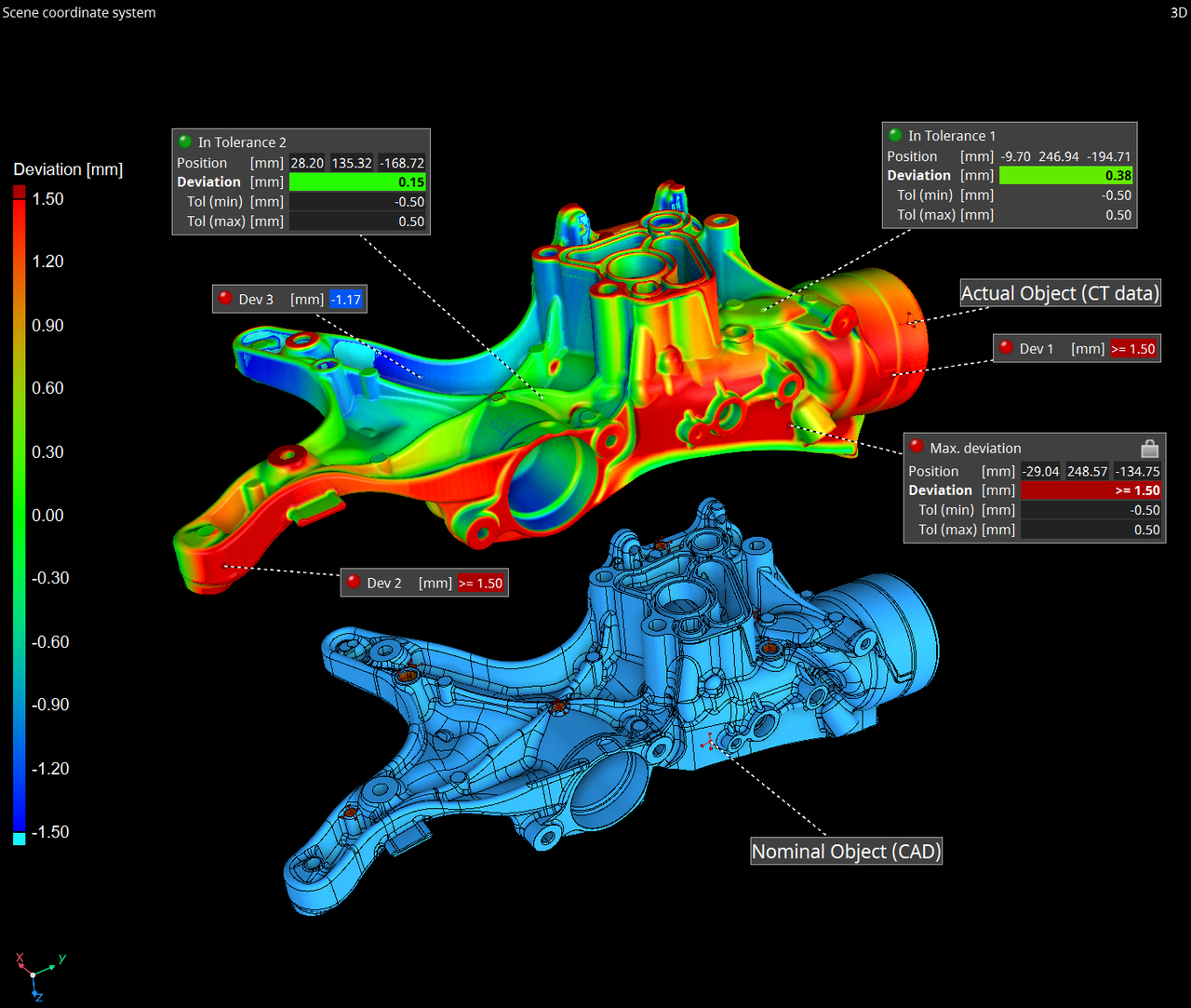This screenshot has height=1008, width=1191.
Task: Click the In Tolerance 1 annotation title
Action: pyautogui.click(x=952, y=136)
